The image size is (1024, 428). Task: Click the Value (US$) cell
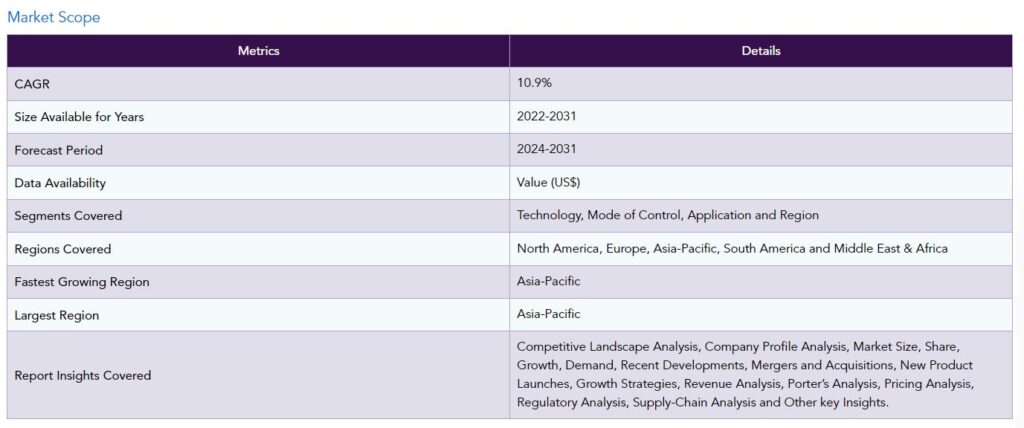pyautogui.click(x=761, y=183)
